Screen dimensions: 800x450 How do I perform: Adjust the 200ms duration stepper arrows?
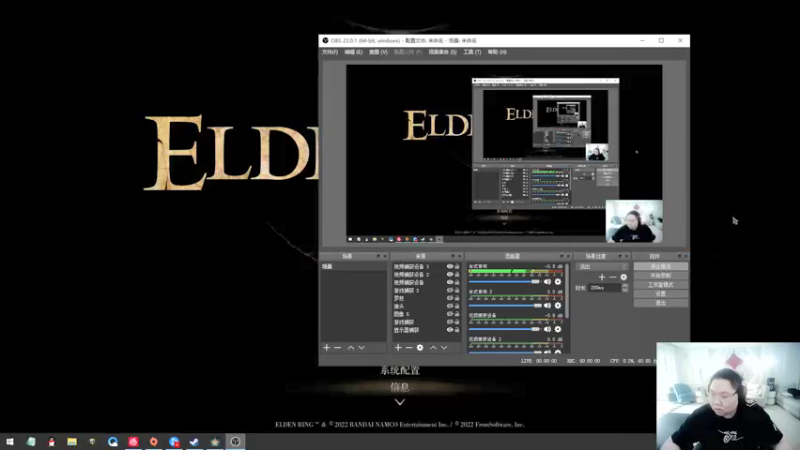click(x=625, y=288)
